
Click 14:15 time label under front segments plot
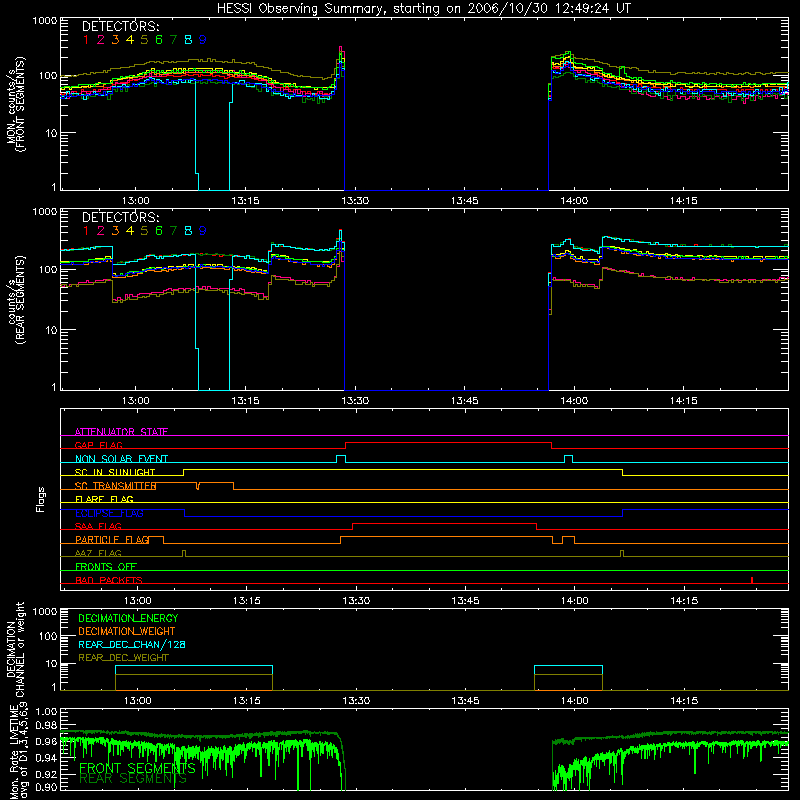coord(684,201)
